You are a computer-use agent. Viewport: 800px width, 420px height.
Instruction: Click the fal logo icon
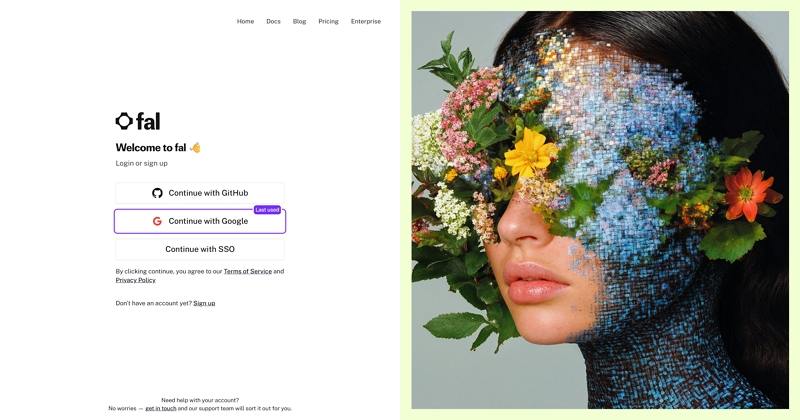pyautogui.click(x=124, y=121)
